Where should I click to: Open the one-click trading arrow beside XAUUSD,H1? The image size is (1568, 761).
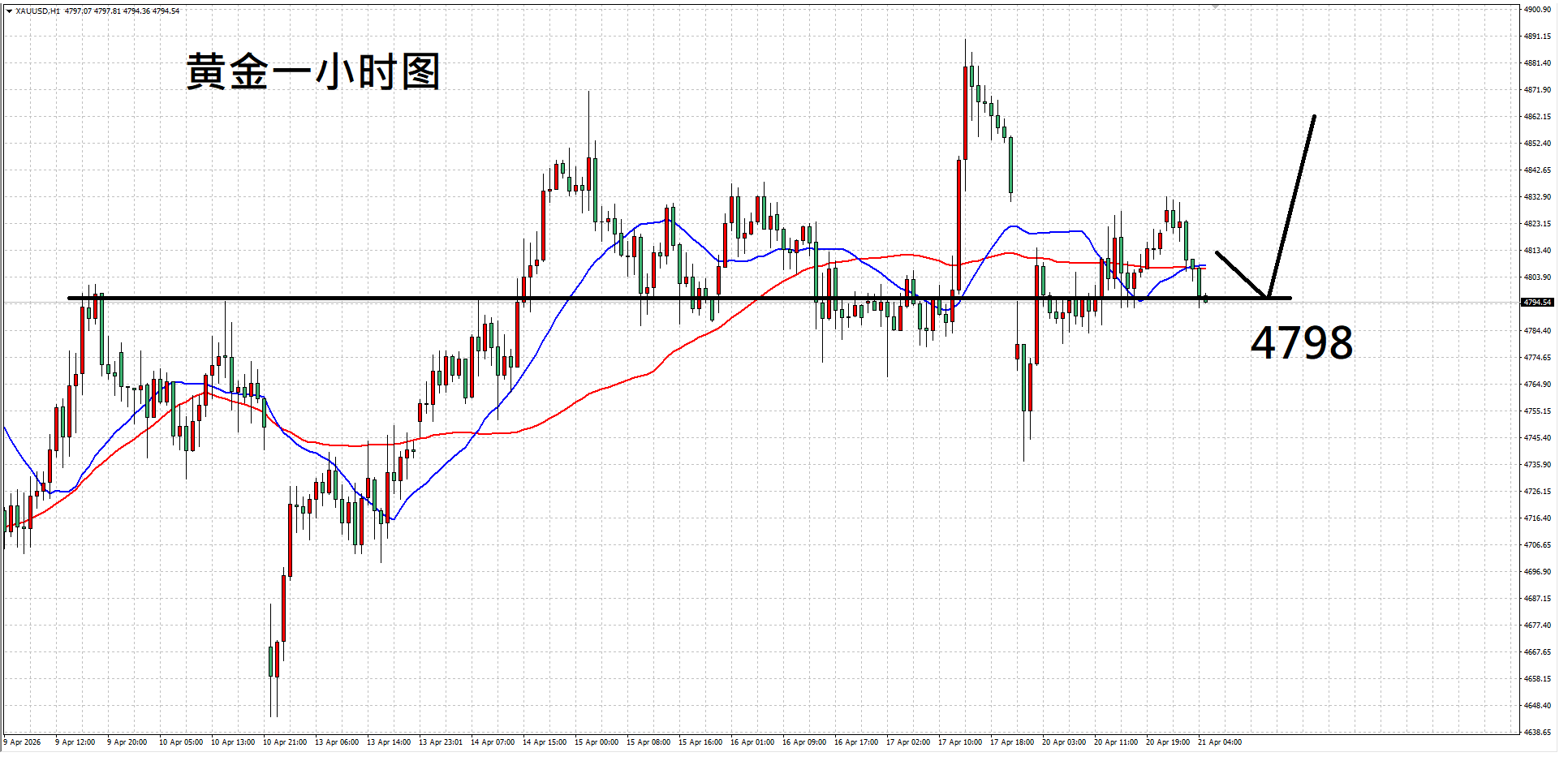click(x=9, y=11)
